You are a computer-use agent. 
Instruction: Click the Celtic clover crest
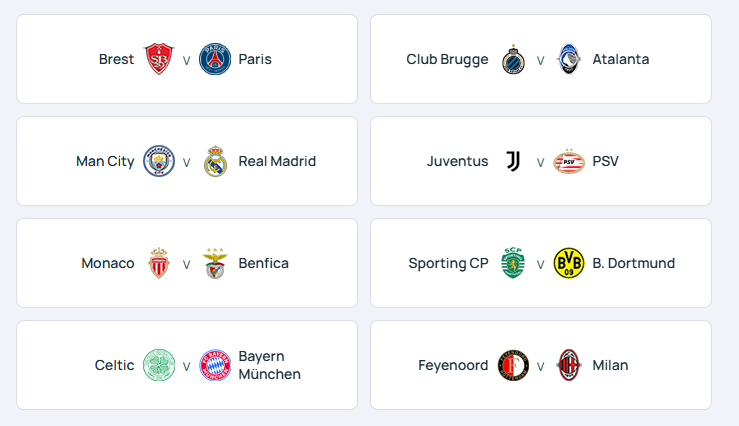159,365
